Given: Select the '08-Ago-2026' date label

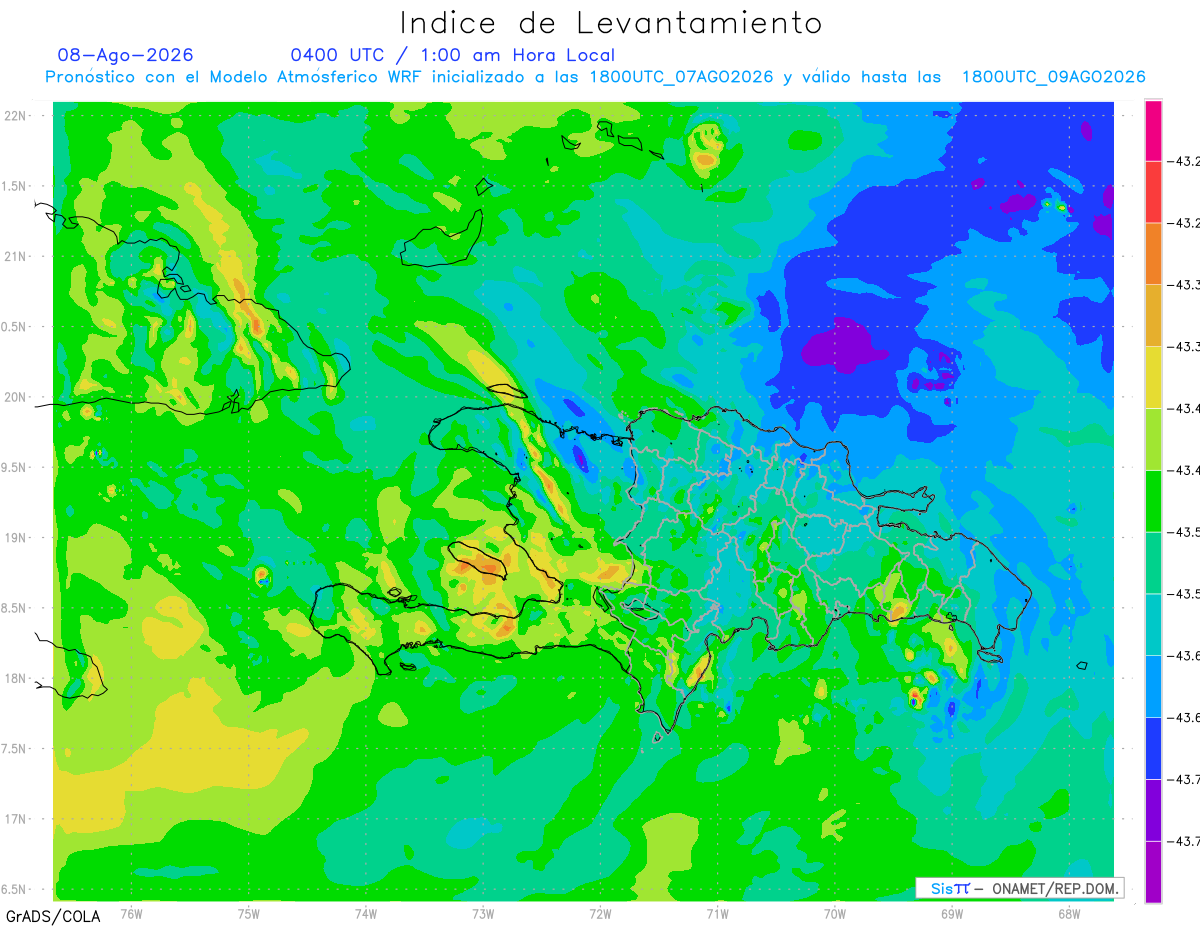Looking at the screenshot, I should click(x=126, y=55).
